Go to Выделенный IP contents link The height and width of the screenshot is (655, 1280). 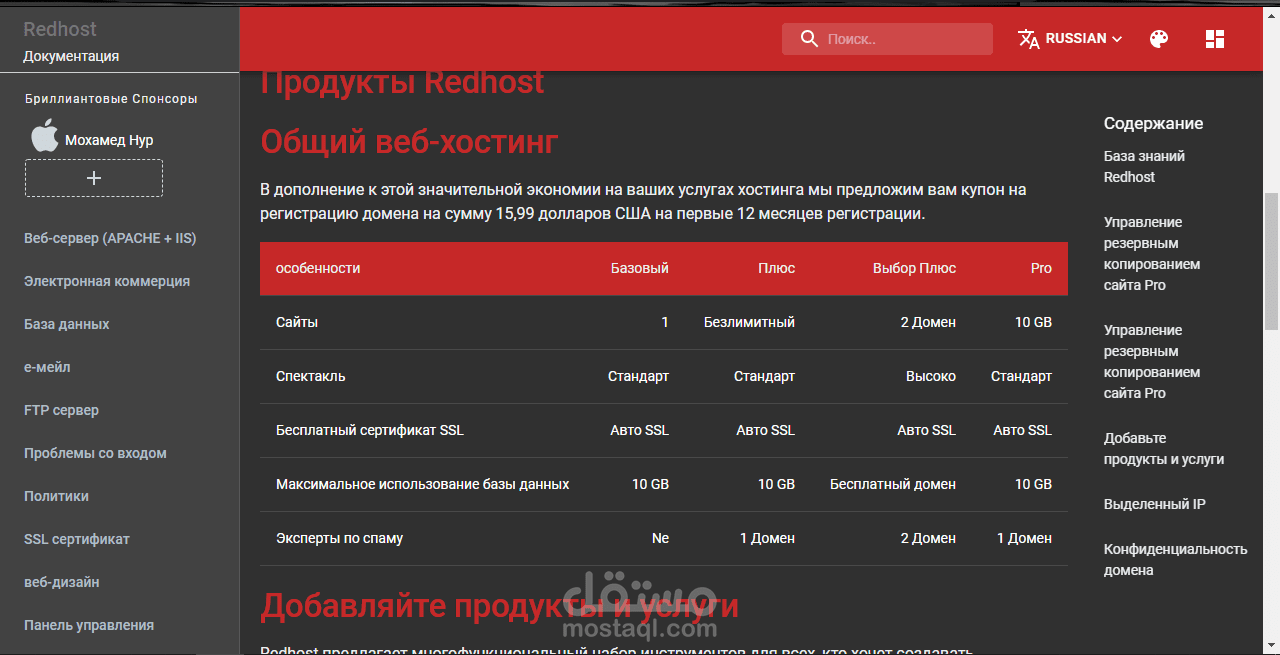point(1154,504)
